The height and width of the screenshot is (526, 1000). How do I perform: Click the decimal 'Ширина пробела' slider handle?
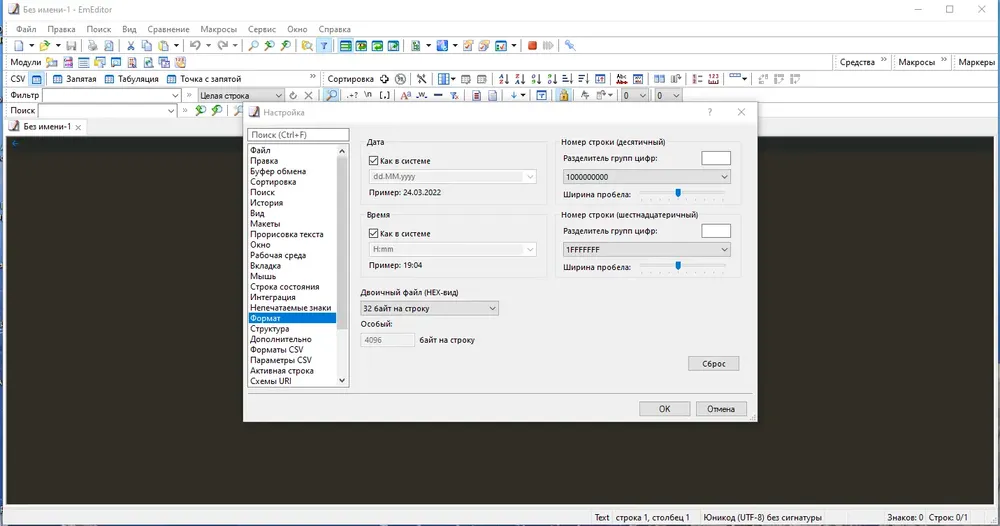[678, 193]
